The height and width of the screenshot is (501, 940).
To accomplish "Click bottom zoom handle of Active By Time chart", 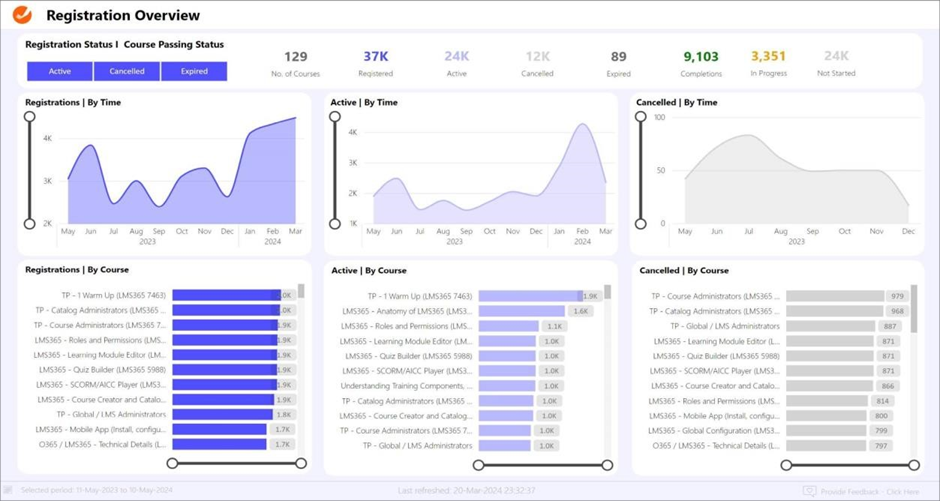I will [335, 224].
